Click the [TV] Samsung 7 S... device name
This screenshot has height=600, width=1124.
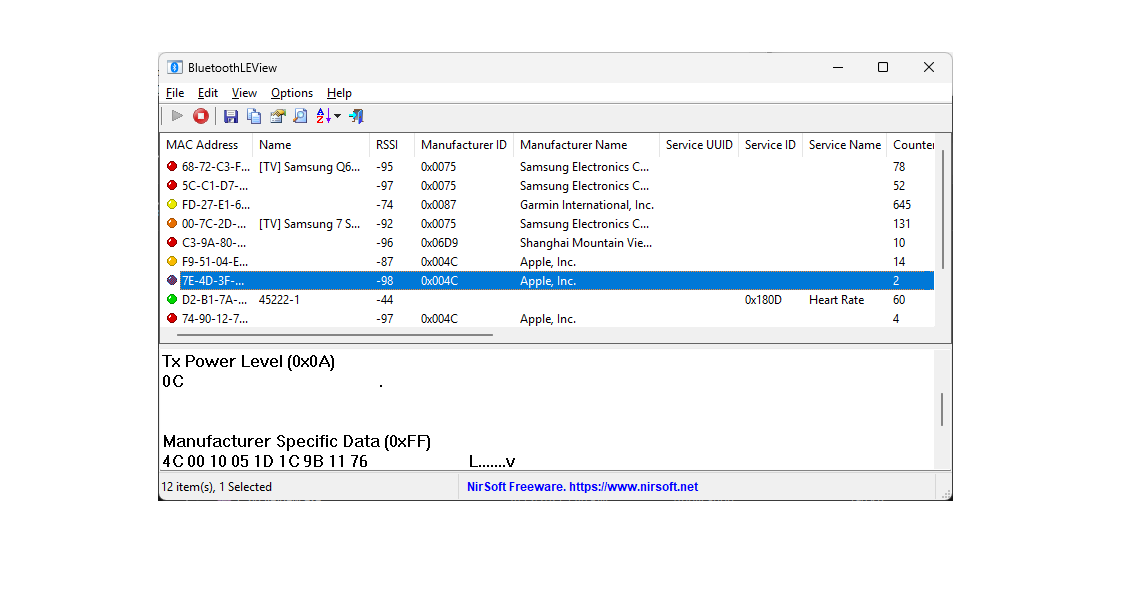point(310,224)
